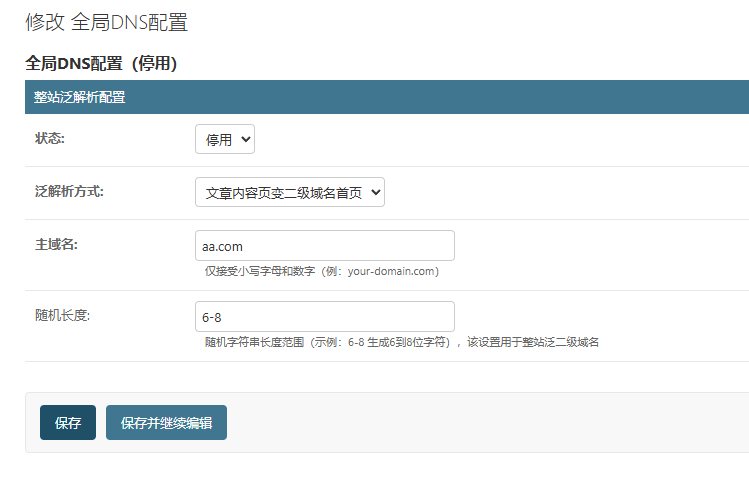Click the page title 修改 全局DNS配置
749x502 pixels.
[106, 22]
